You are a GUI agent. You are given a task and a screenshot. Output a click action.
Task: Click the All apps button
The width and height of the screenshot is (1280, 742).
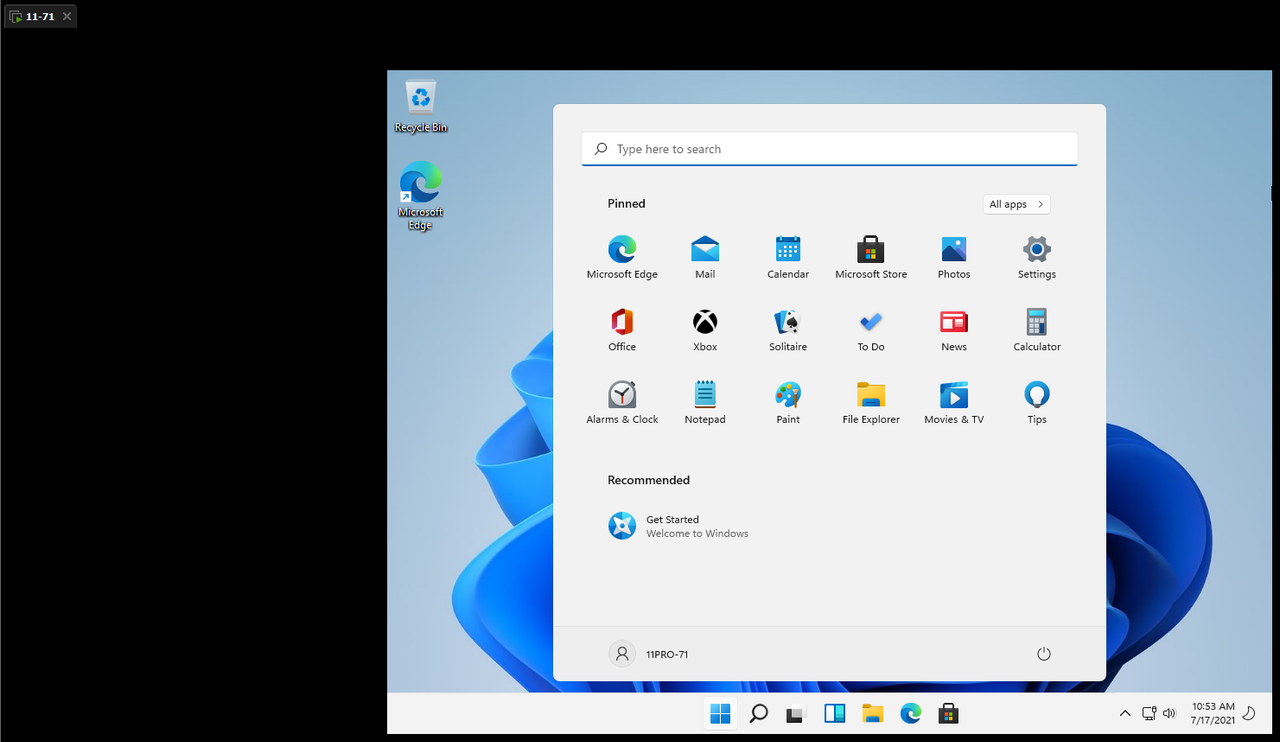click(1016, 204)
